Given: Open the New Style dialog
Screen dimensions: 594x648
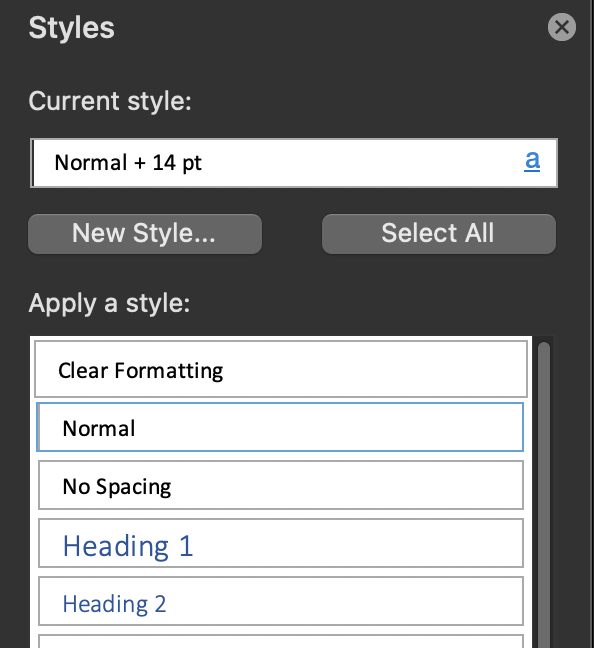Looking at the screenshot, I should click(x=145, y=233).
